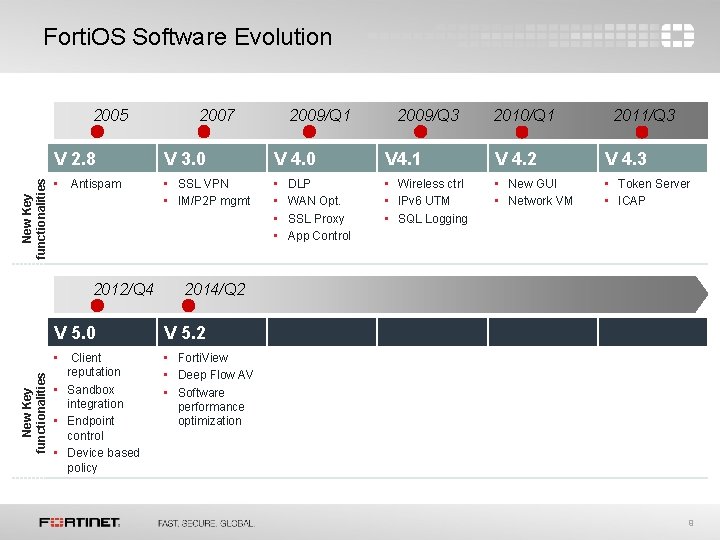Click the 'Antispam' bullet text
The height and width of the screenshot is (540, 720).
pos(96,184)
